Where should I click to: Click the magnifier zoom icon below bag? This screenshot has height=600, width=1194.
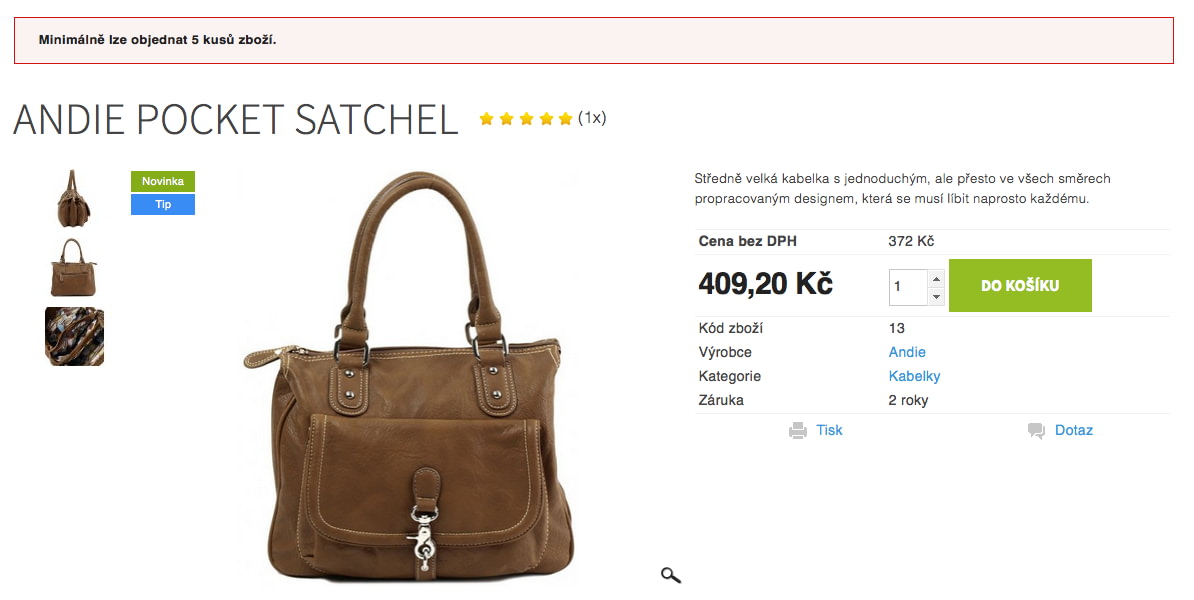click(670, 575)
